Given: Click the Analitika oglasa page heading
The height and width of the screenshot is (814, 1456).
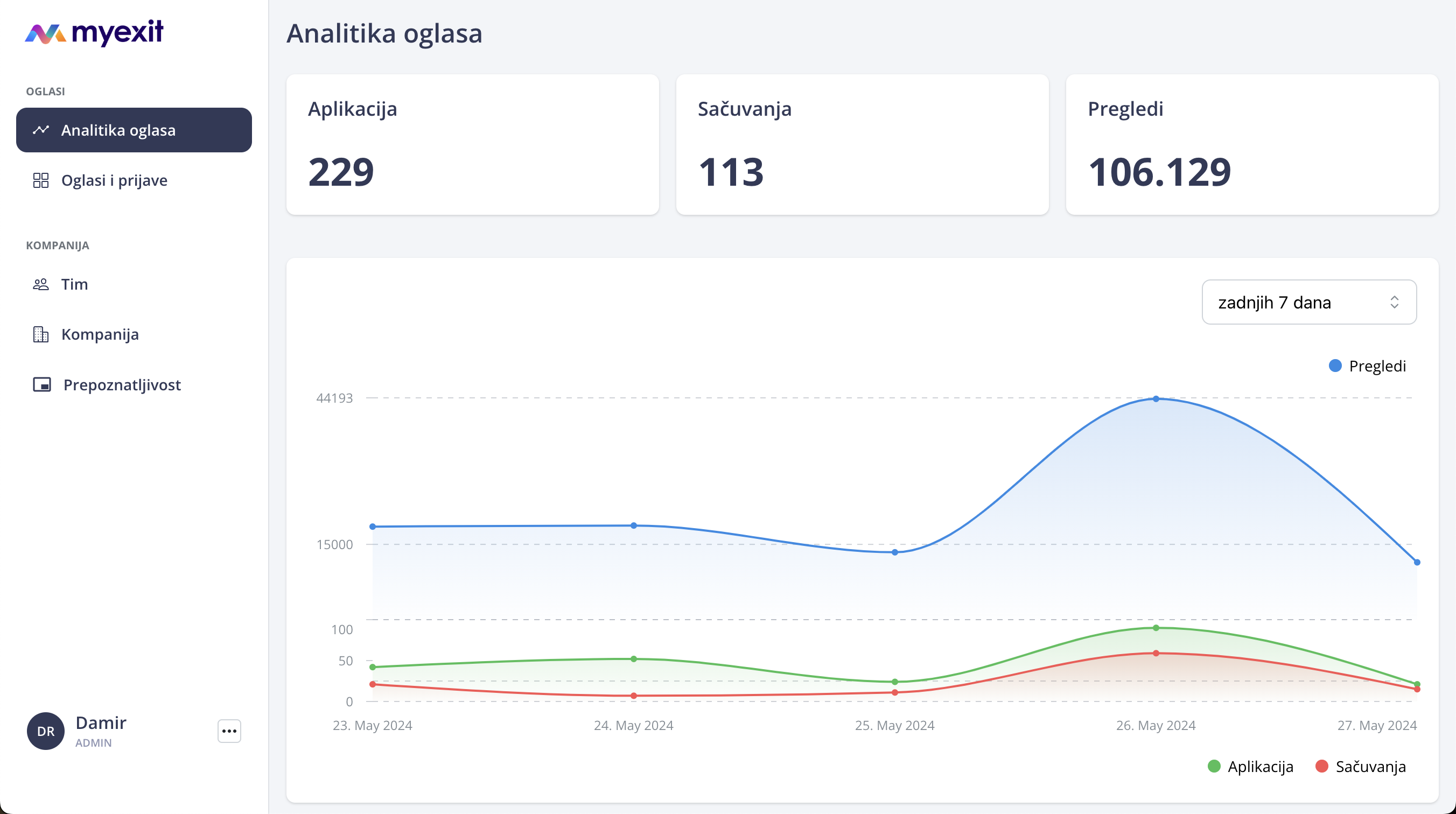Looking at the screenshot, I should (384, 33).
